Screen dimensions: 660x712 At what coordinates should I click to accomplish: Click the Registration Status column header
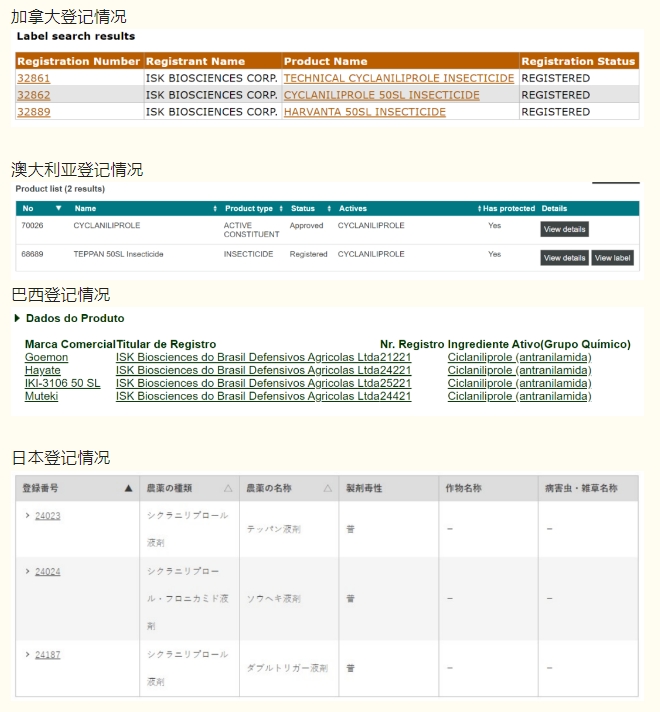coord(578,61)
